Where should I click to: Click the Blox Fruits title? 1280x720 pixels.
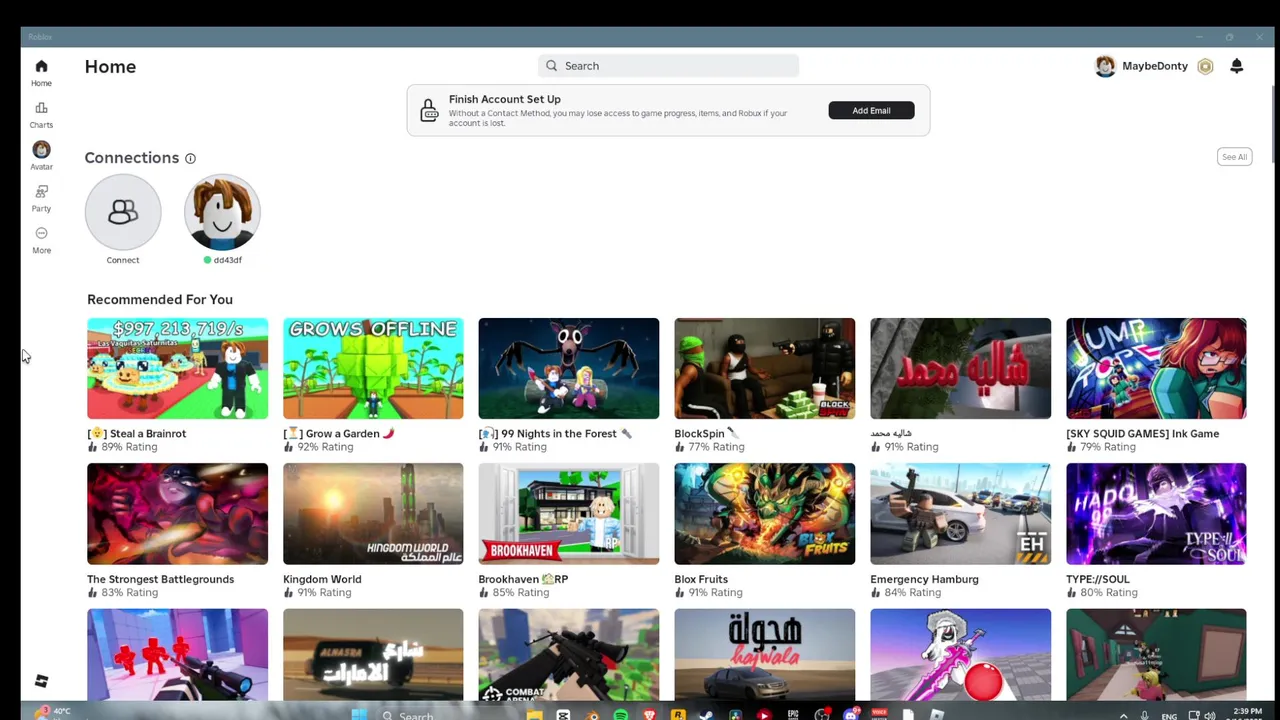tap(701, 579)
